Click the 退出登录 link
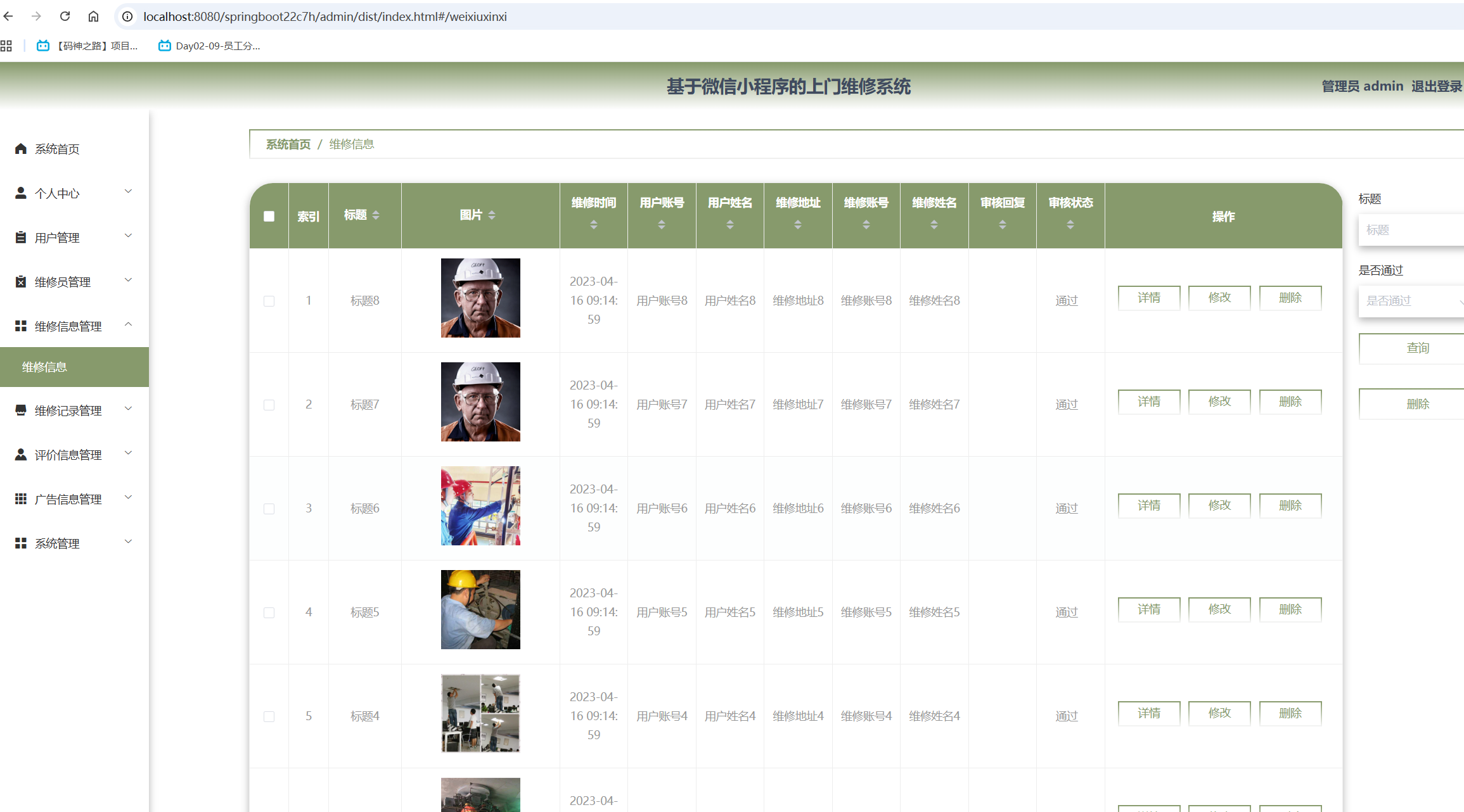The image size is (1464, 812). (x=1436, y=86)
